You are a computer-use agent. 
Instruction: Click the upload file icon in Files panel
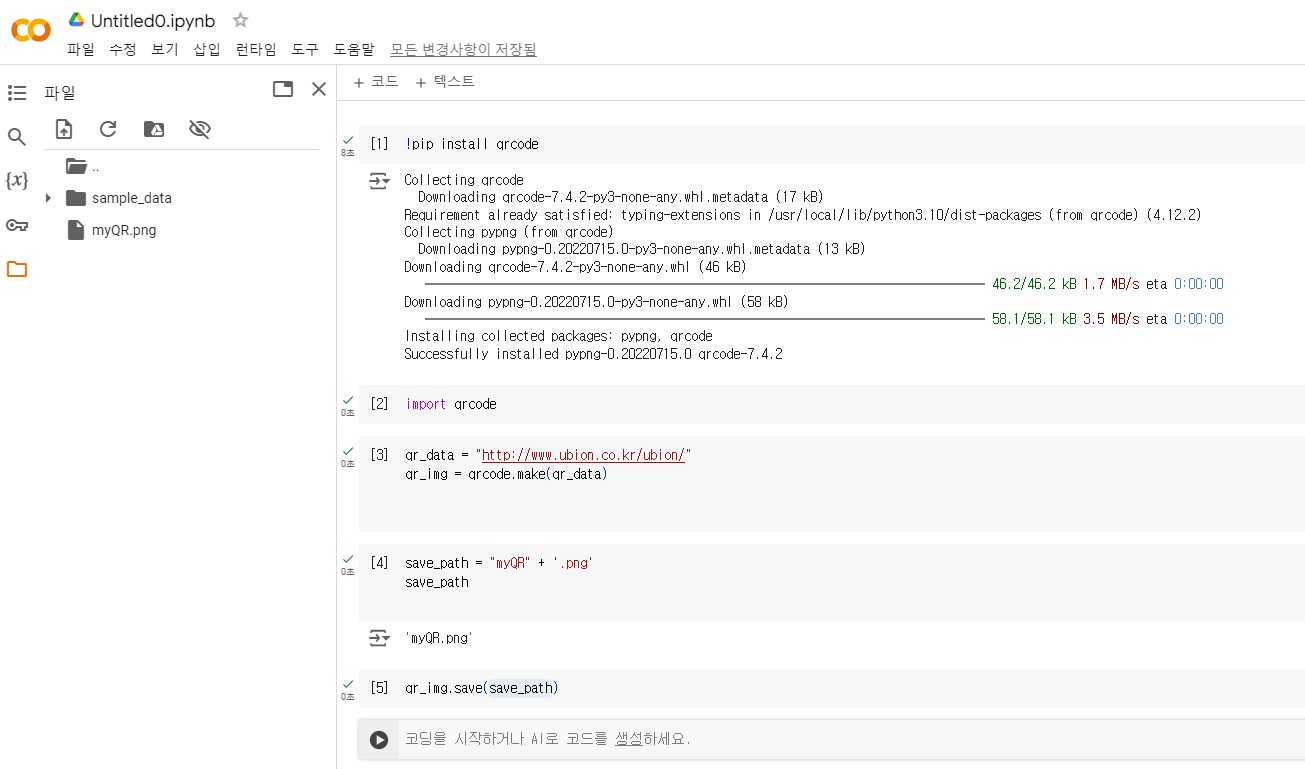64,129
